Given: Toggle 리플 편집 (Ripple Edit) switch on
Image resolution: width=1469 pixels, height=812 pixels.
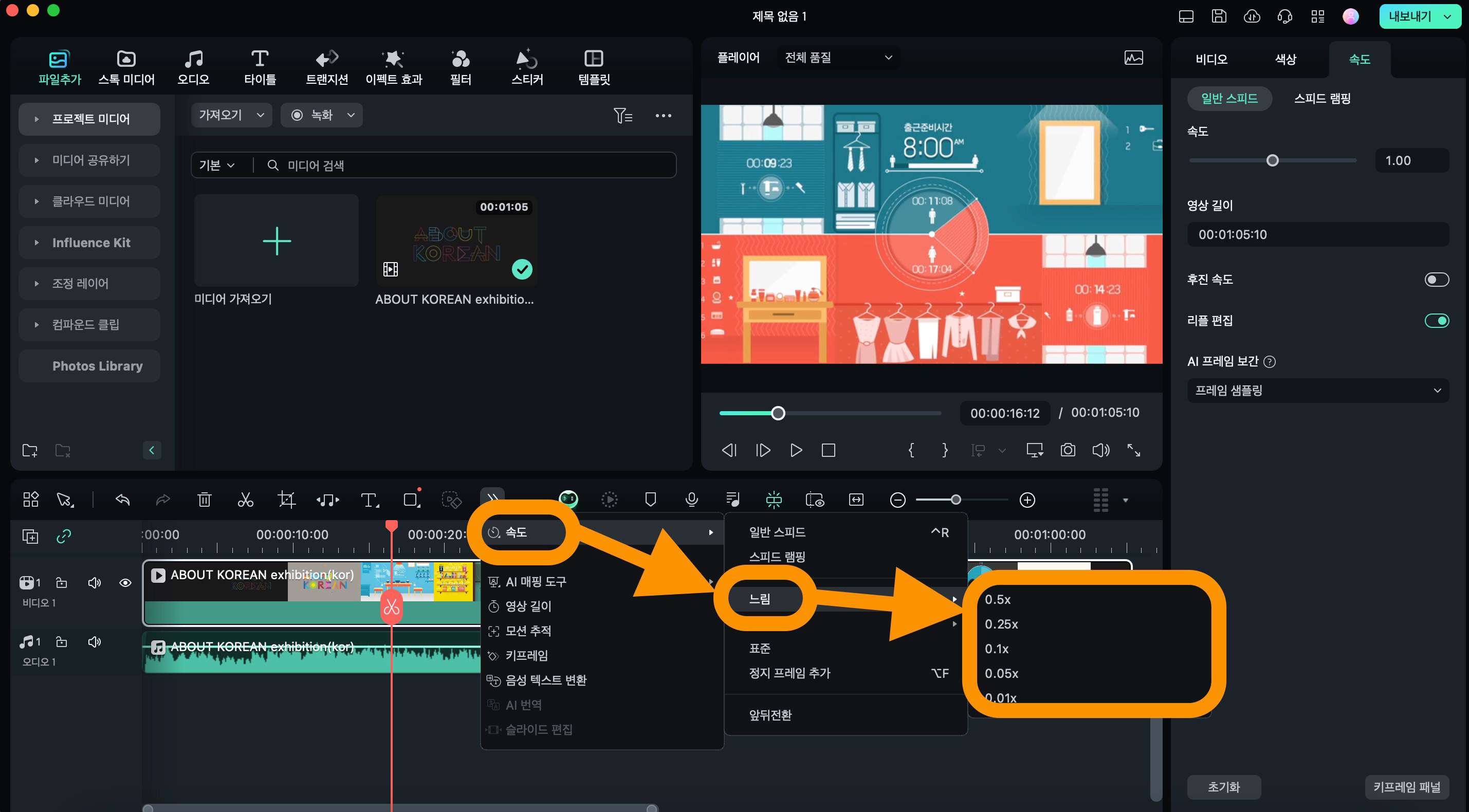Looking at the screenshot, I should [x=1437, y=320].
